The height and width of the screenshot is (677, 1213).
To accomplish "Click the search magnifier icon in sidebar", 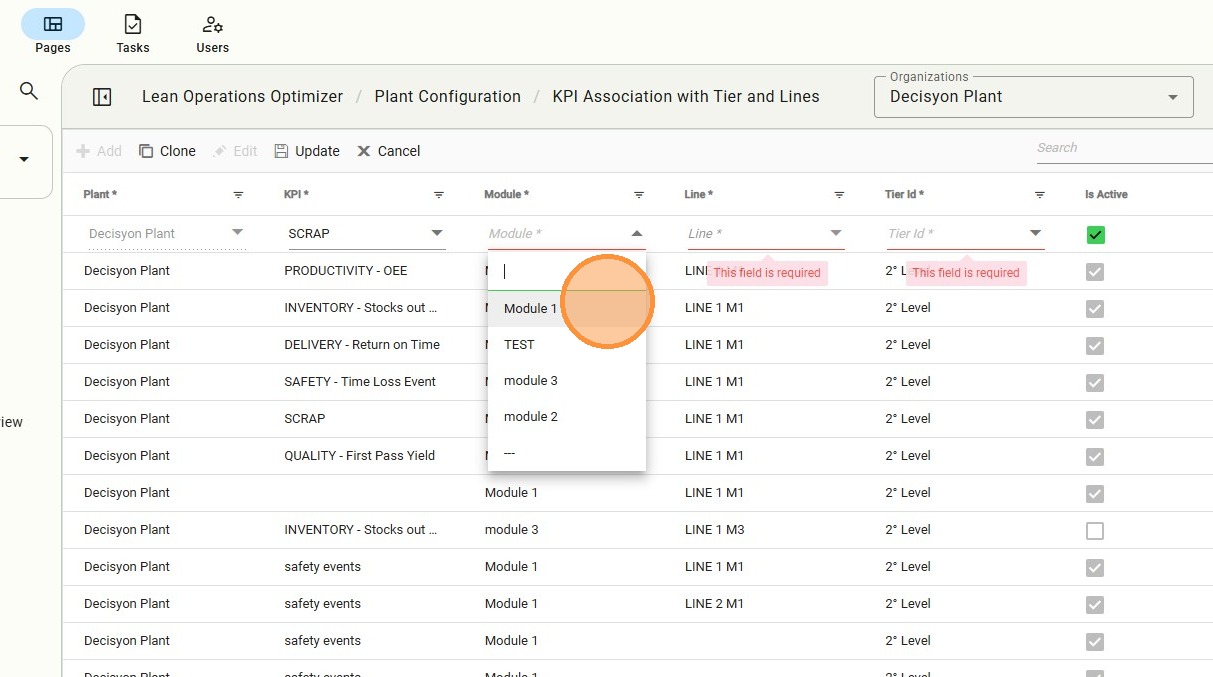I will (x=29, y=91).
